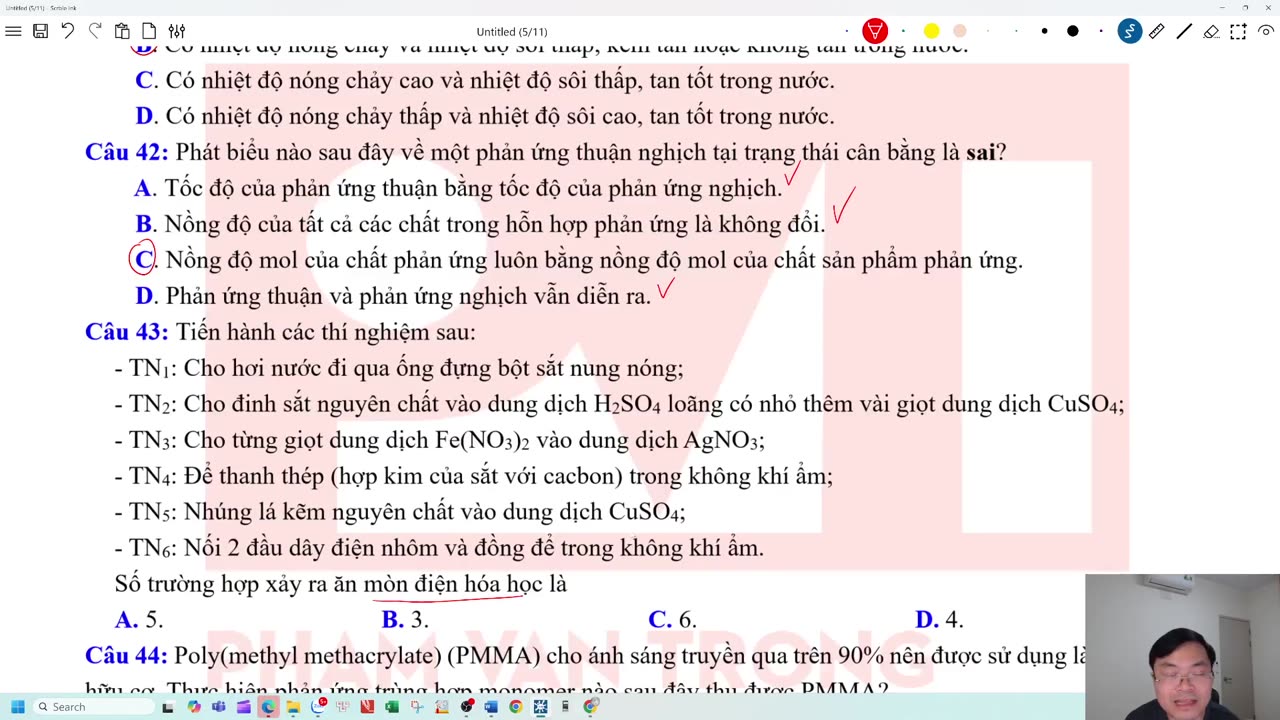
Task: Click the TN4 experiment line
Action: tap(473, 476)
